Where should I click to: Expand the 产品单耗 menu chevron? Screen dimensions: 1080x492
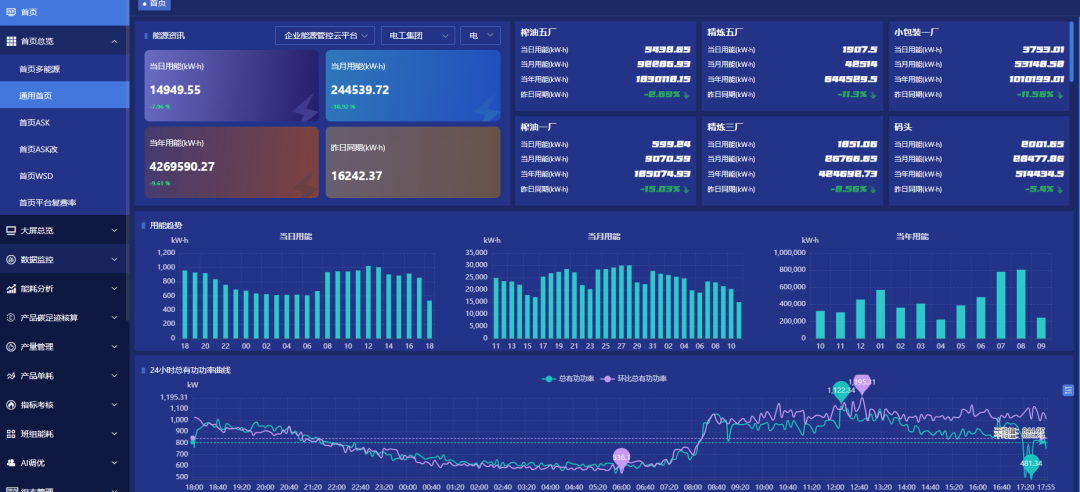coord(114,376)
